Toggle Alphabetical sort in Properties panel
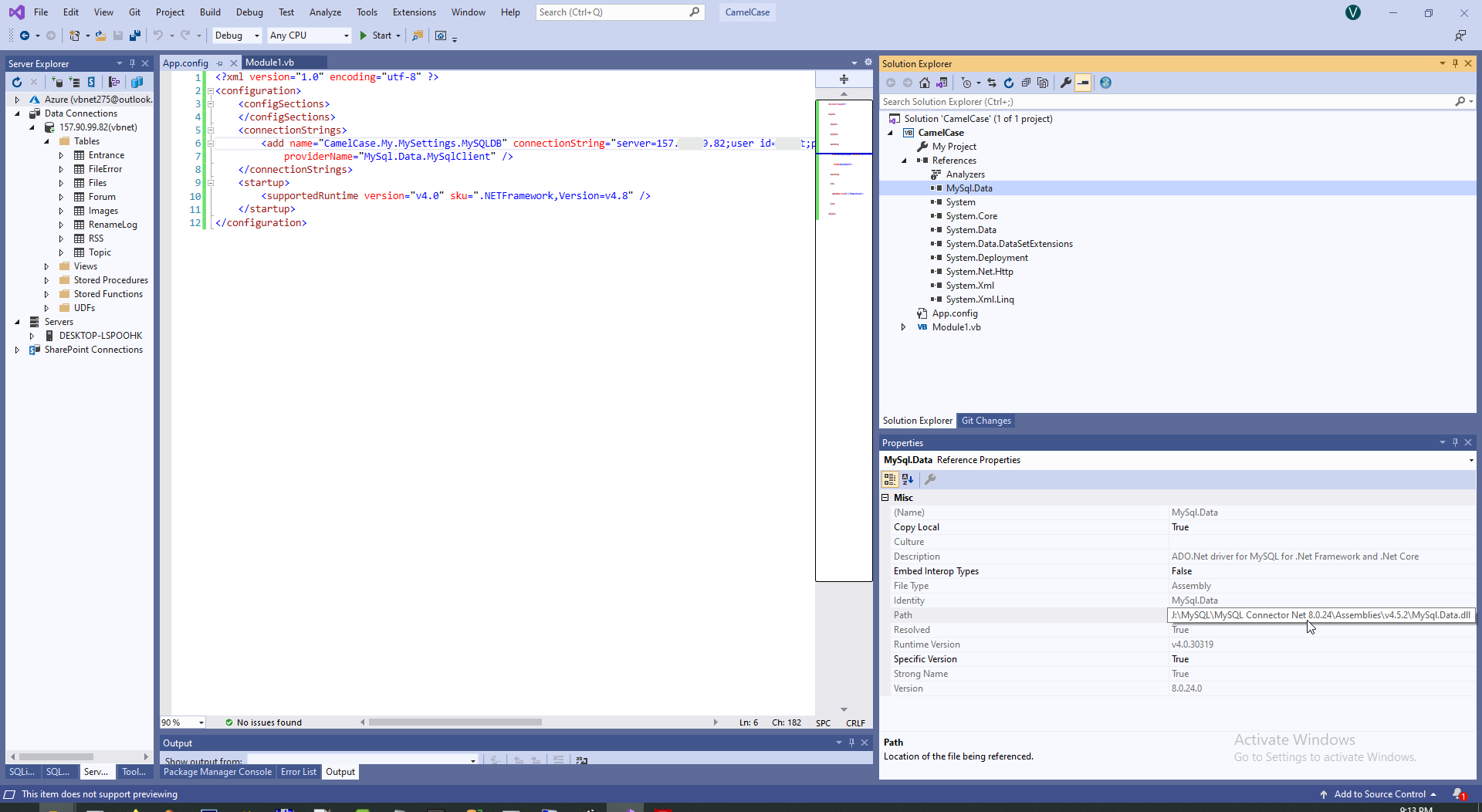Image resolution: width=1482 pixels, height=812 pixels. [x=908, y=479]
